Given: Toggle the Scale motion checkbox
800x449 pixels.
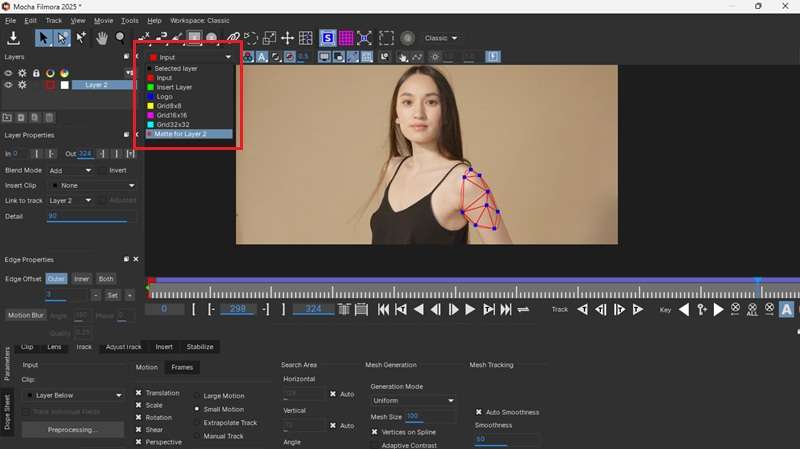Looking at the screenshot, I should 138,405.
